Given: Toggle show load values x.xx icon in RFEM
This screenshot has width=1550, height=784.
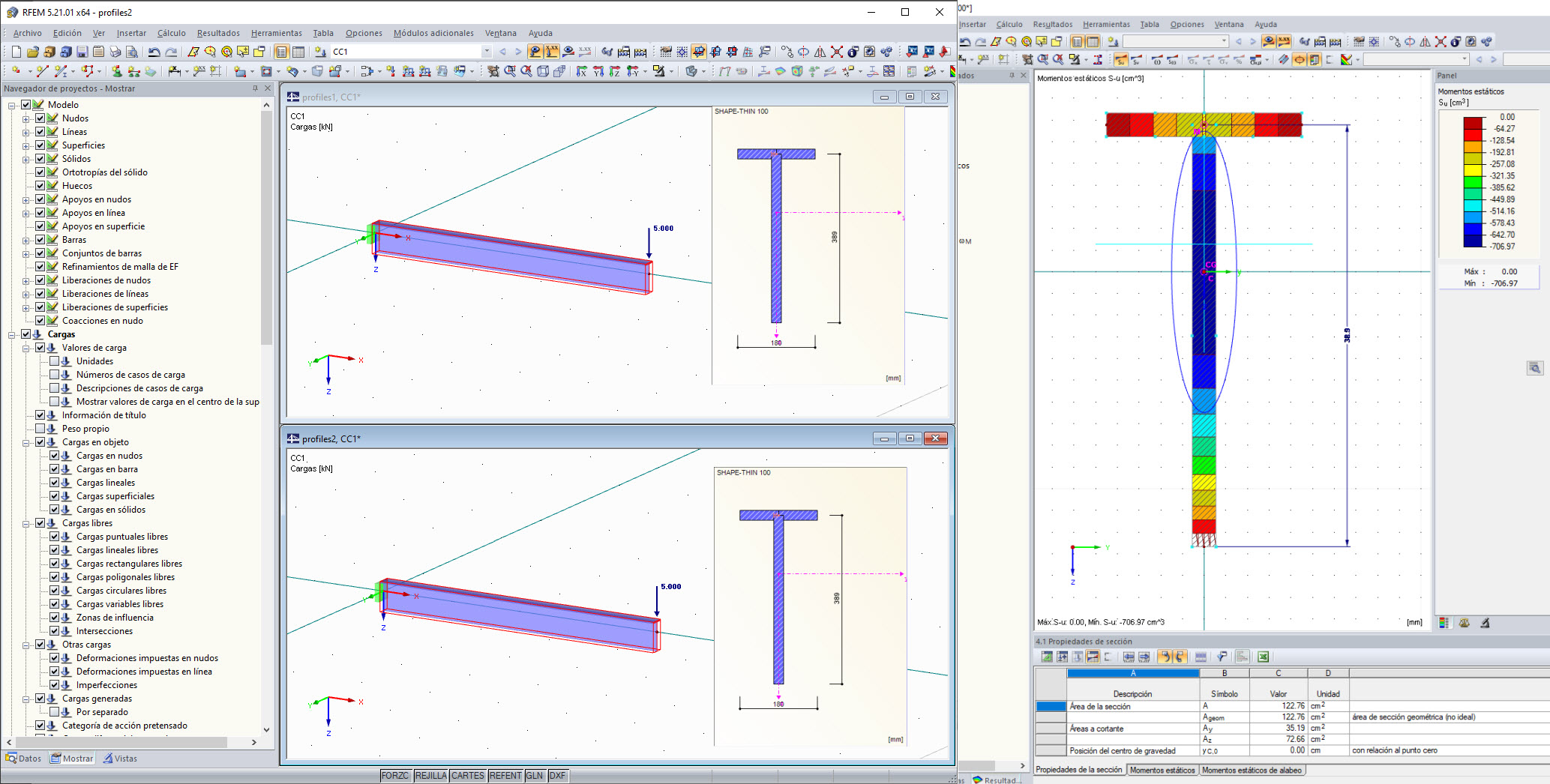Looking at the screenshot, I should click(x=552, y=52).
